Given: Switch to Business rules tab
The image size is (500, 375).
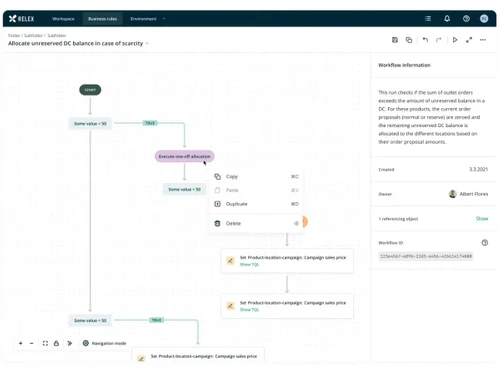Looking at the screenshot, I should [102, 19].
